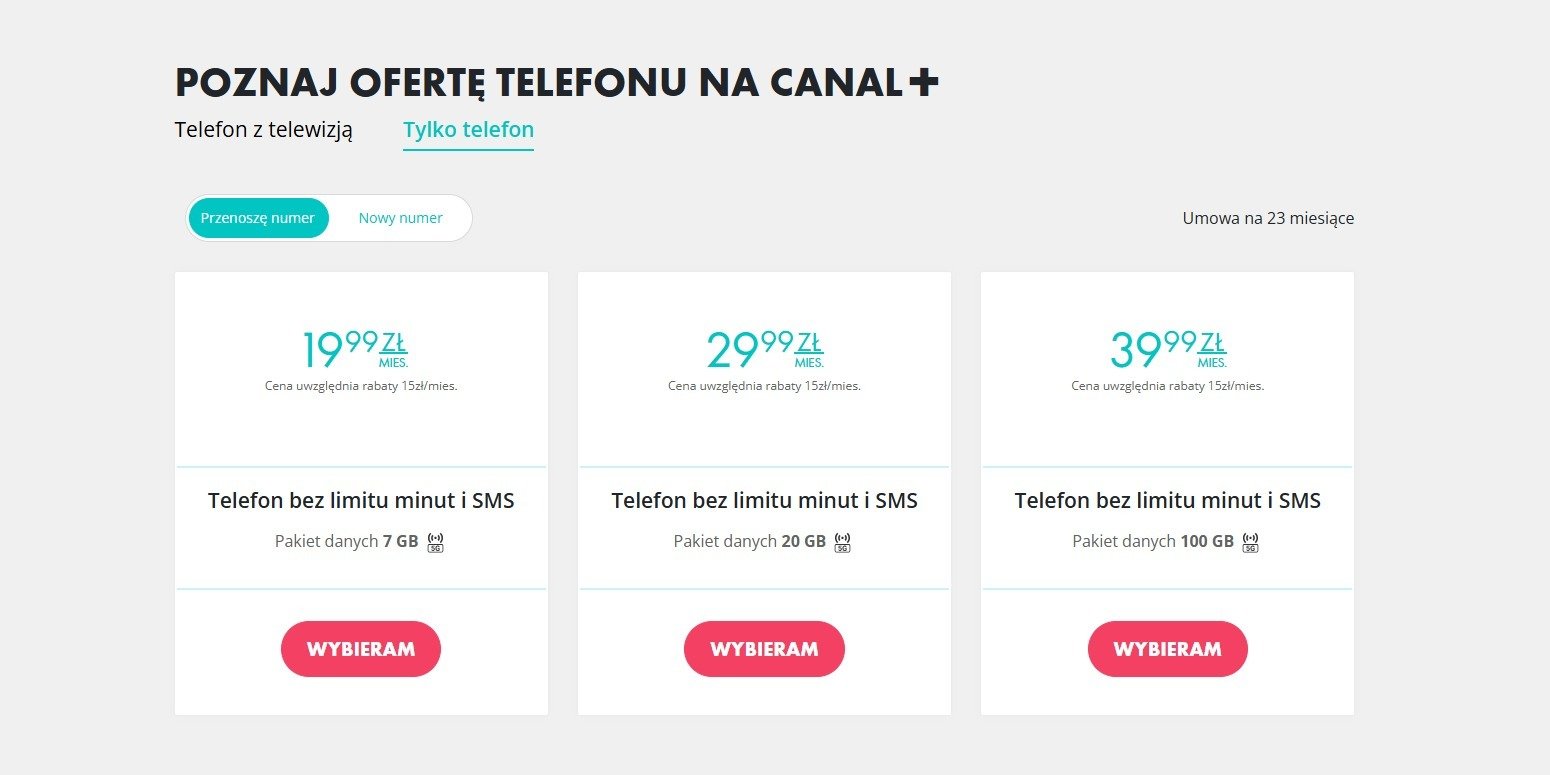Switch to the Nowy numer option

pyautogui.click(x=399, y=217)
